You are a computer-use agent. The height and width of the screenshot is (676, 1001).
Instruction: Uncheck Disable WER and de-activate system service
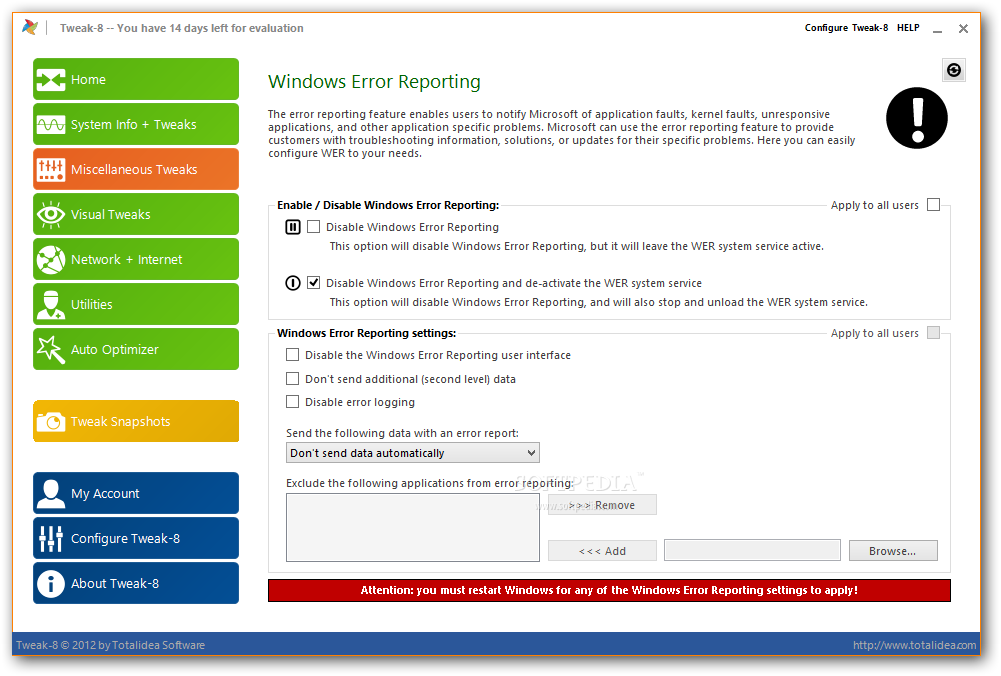click(313, 283)
